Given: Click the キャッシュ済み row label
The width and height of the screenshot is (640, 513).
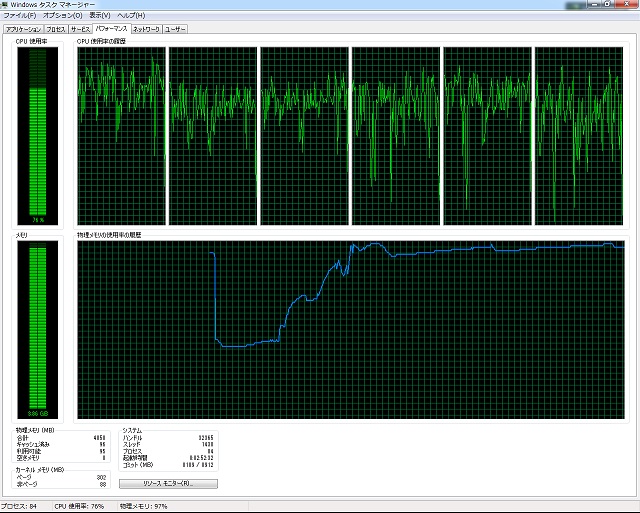Looking at the screenshot, I should click(x=33, y=444).
